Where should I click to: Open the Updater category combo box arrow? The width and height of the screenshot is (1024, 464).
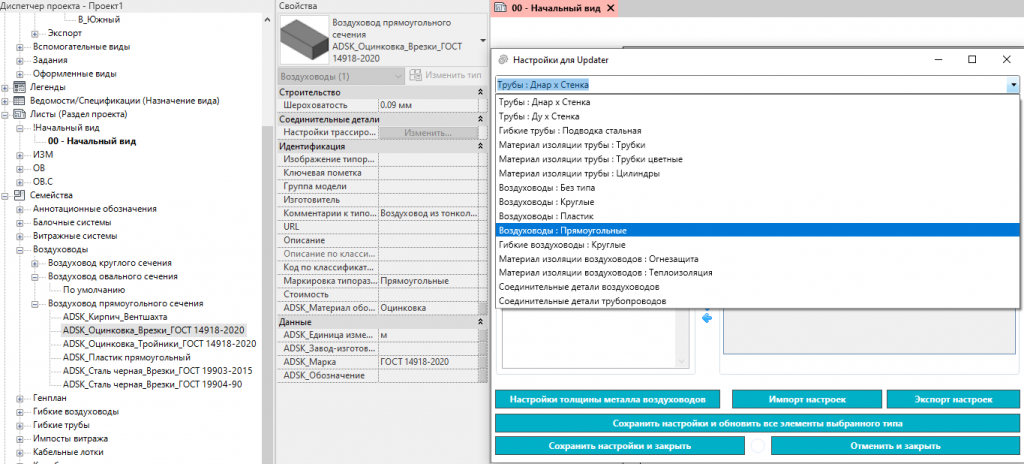[1012, 85]
